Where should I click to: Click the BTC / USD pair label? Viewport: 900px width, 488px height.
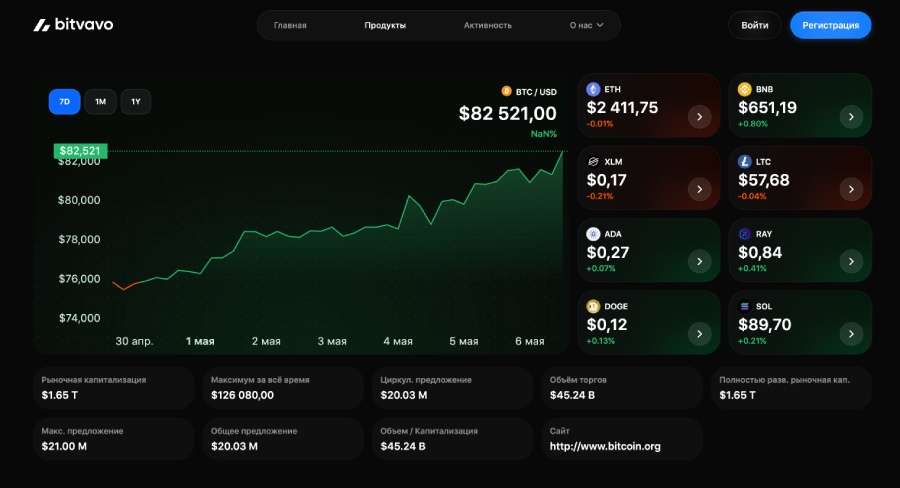point(536,92)
